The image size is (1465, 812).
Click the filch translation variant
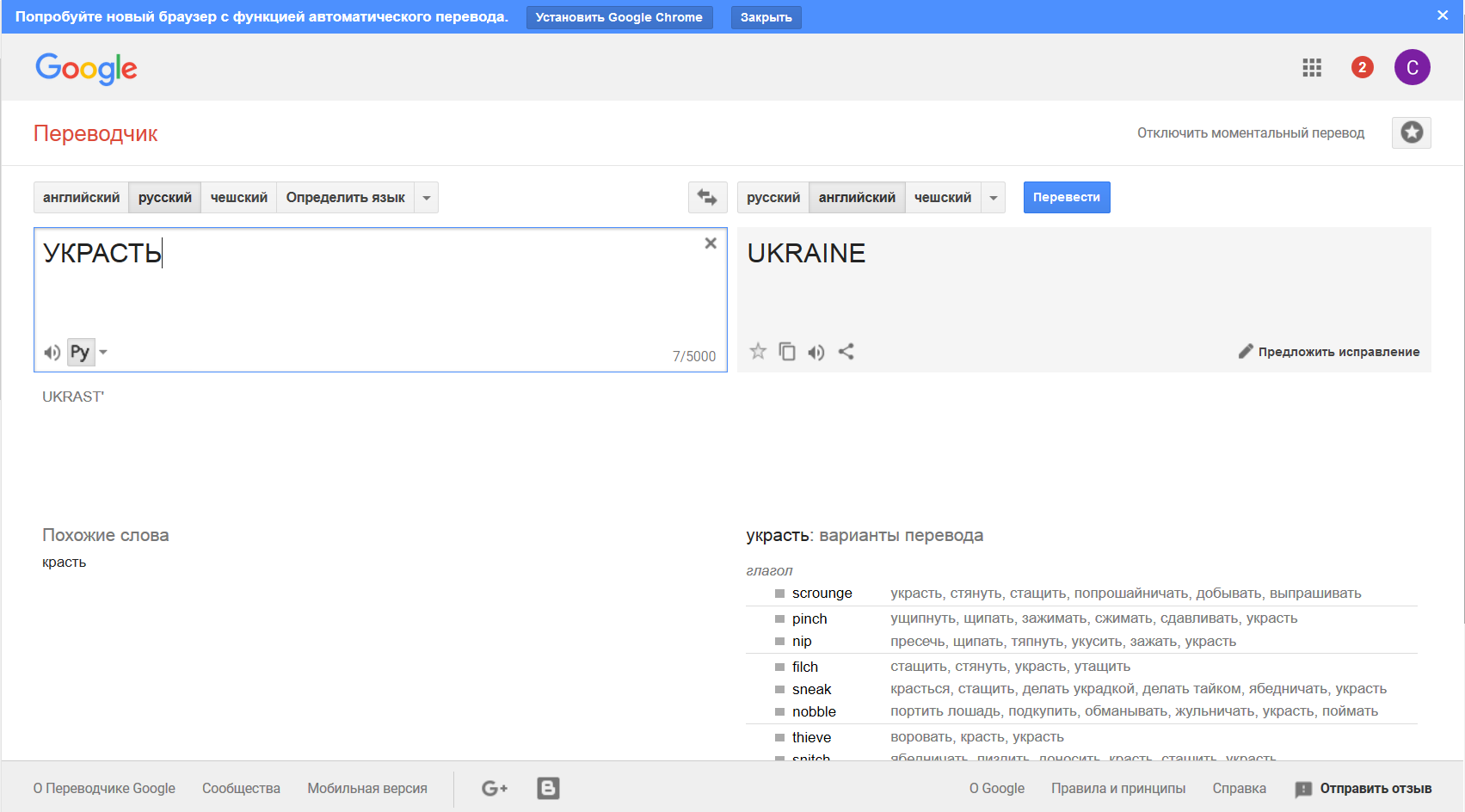(x=805, y=667)
